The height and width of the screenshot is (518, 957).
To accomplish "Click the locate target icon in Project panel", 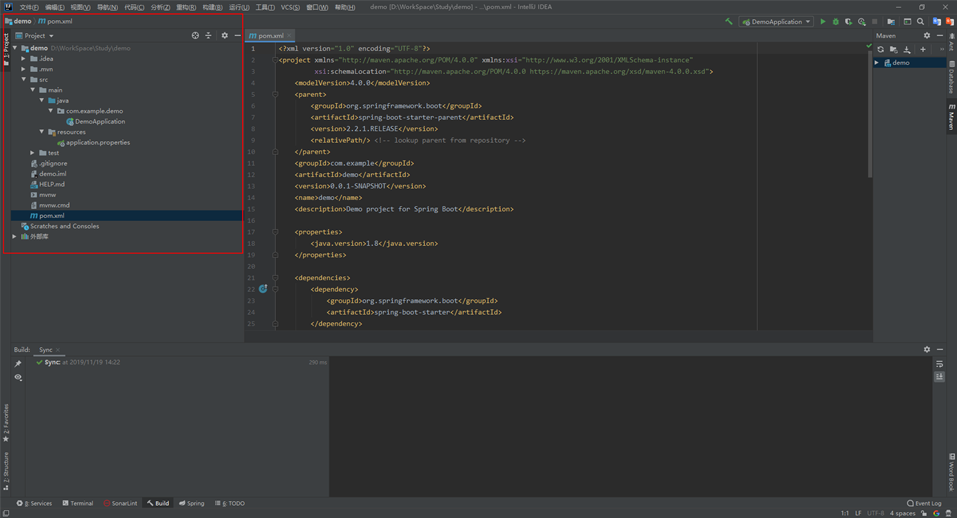I will pyautogui.click(x=195, y=36).
